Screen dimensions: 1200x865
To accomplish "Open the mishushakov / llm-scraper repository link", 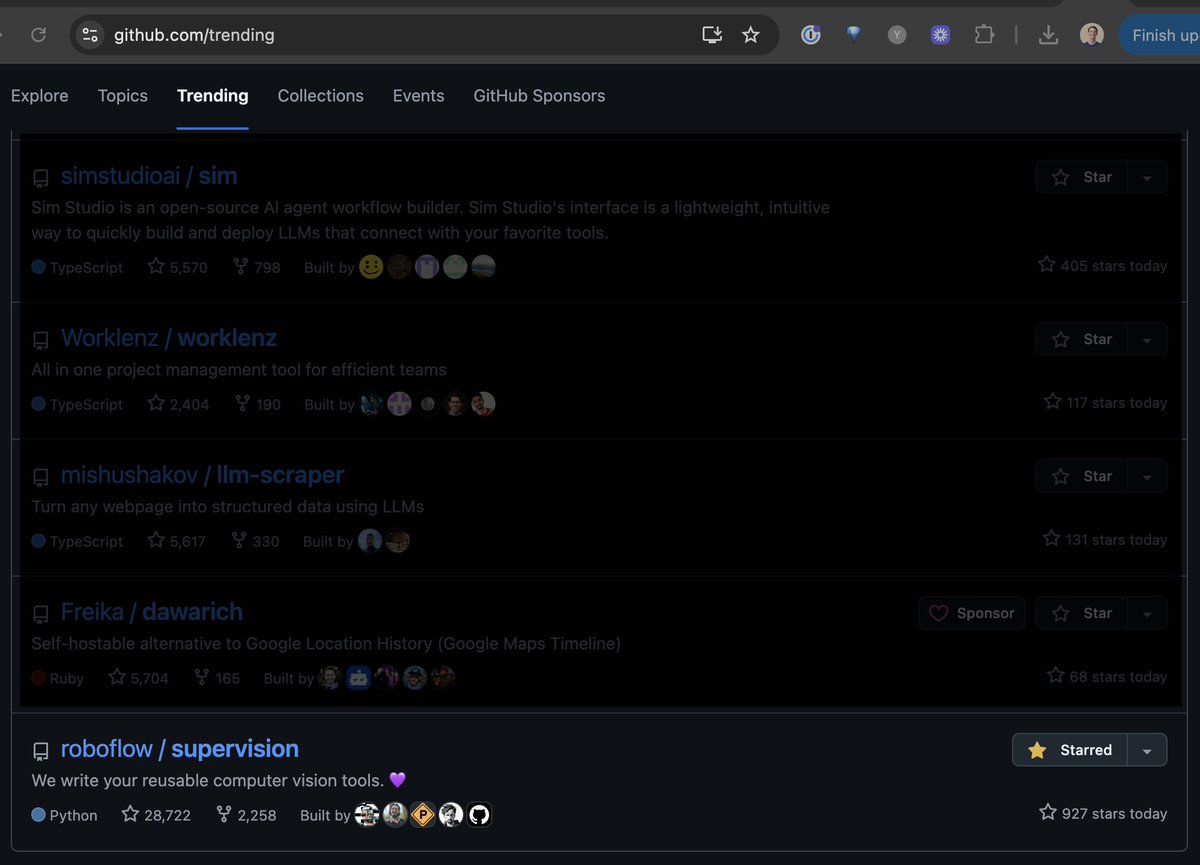I will point(202,475).
